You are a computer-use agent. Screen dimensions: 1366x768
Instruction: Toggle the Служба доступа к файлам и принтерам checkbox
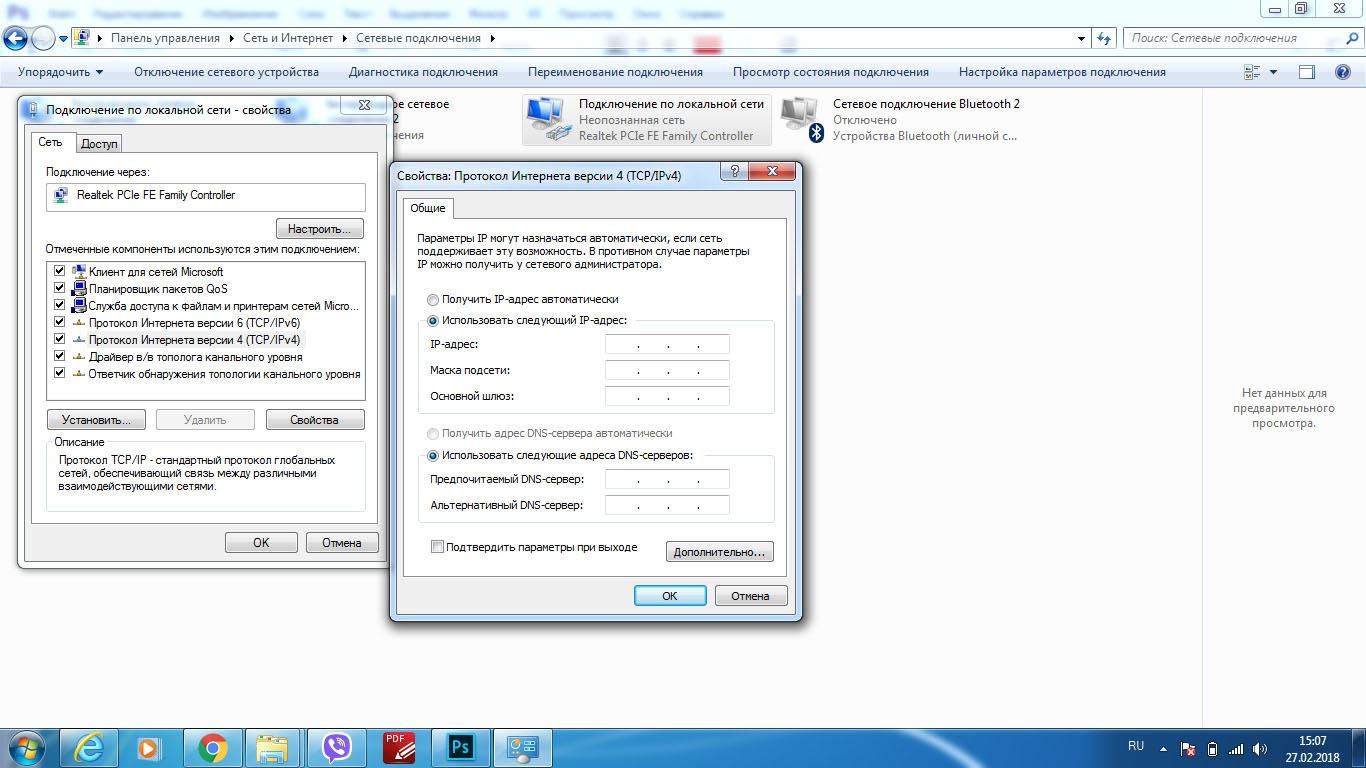coord(60,305)
